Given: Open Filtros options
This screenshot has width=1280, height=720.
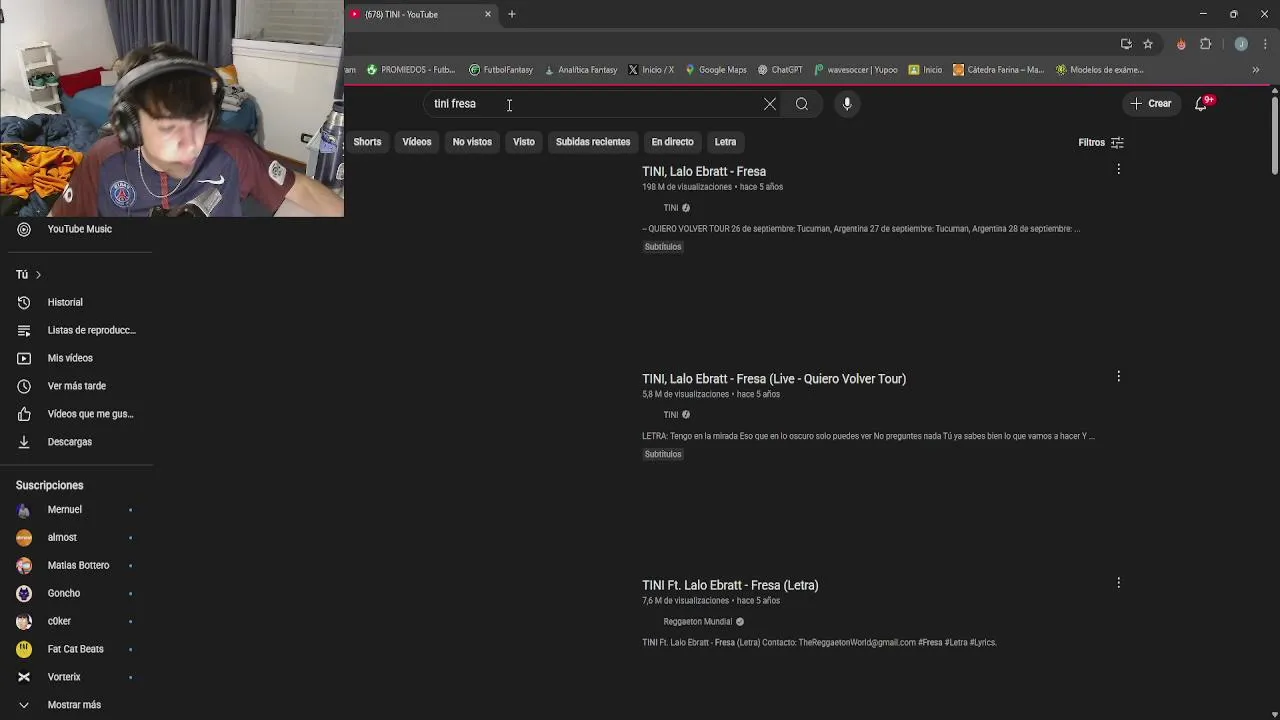Looking at the screenshot, I should pyautogui.click(x=1101, y=142).
